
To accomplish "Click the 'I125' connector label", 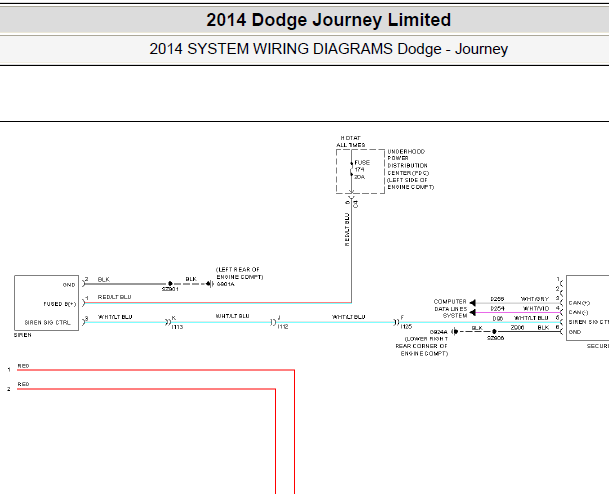I will (406, 327).
